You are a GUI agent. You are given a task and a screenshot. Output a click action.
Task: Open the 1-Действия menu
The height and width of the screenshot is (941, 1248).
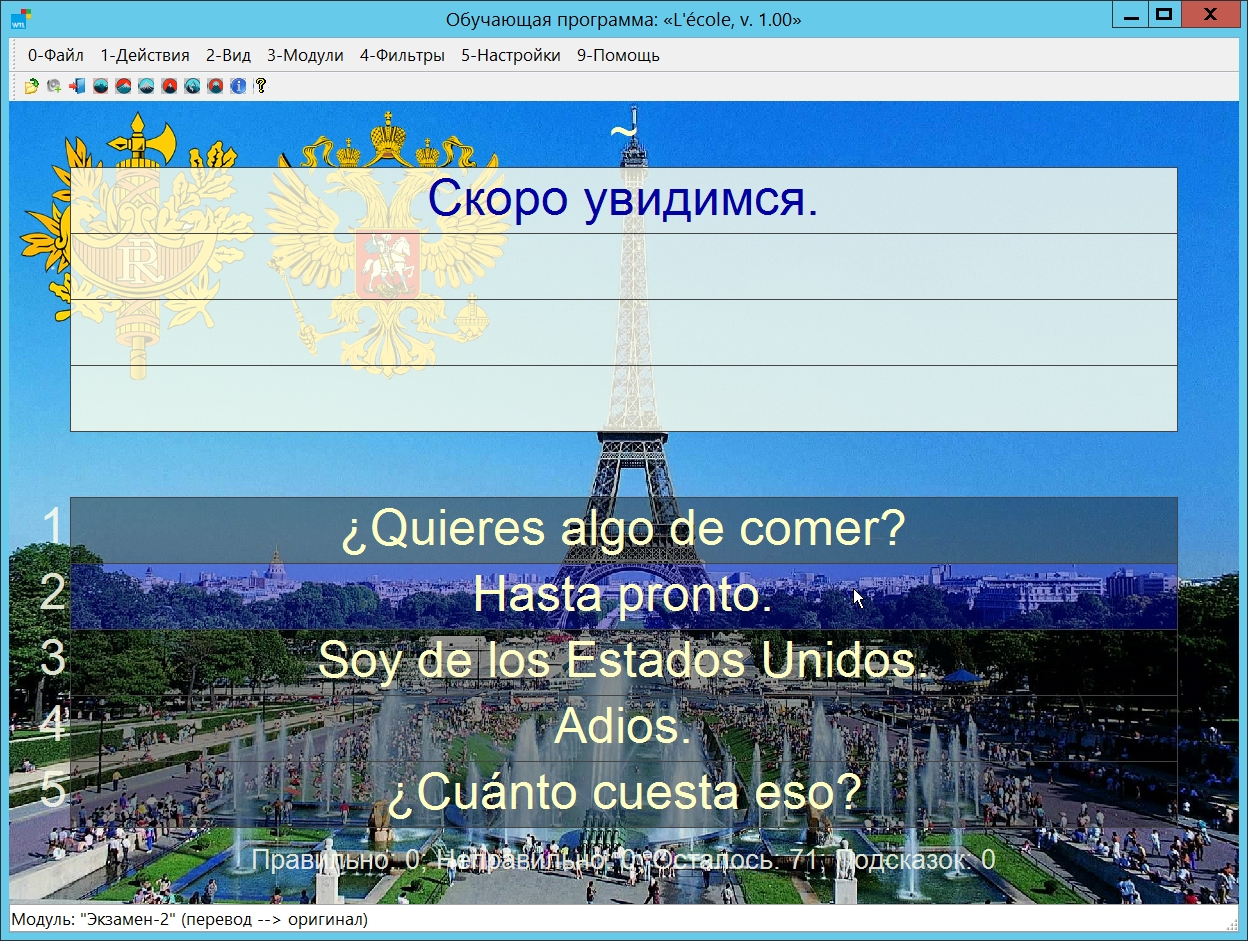click(x=145, y=56)
